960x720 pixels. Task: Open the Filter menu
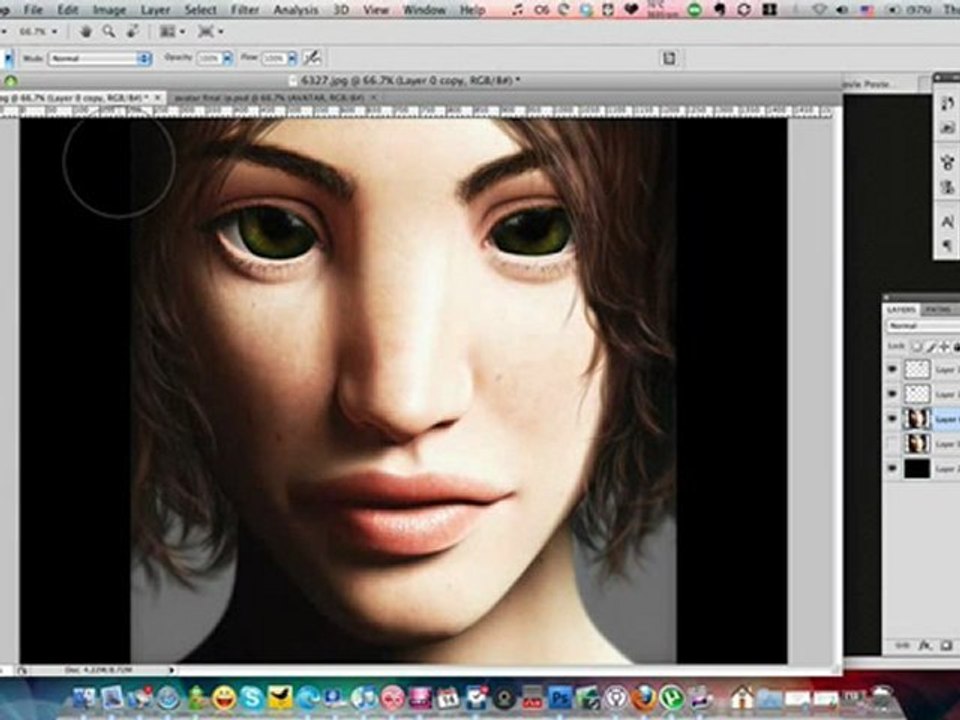[x=244, y=9]
